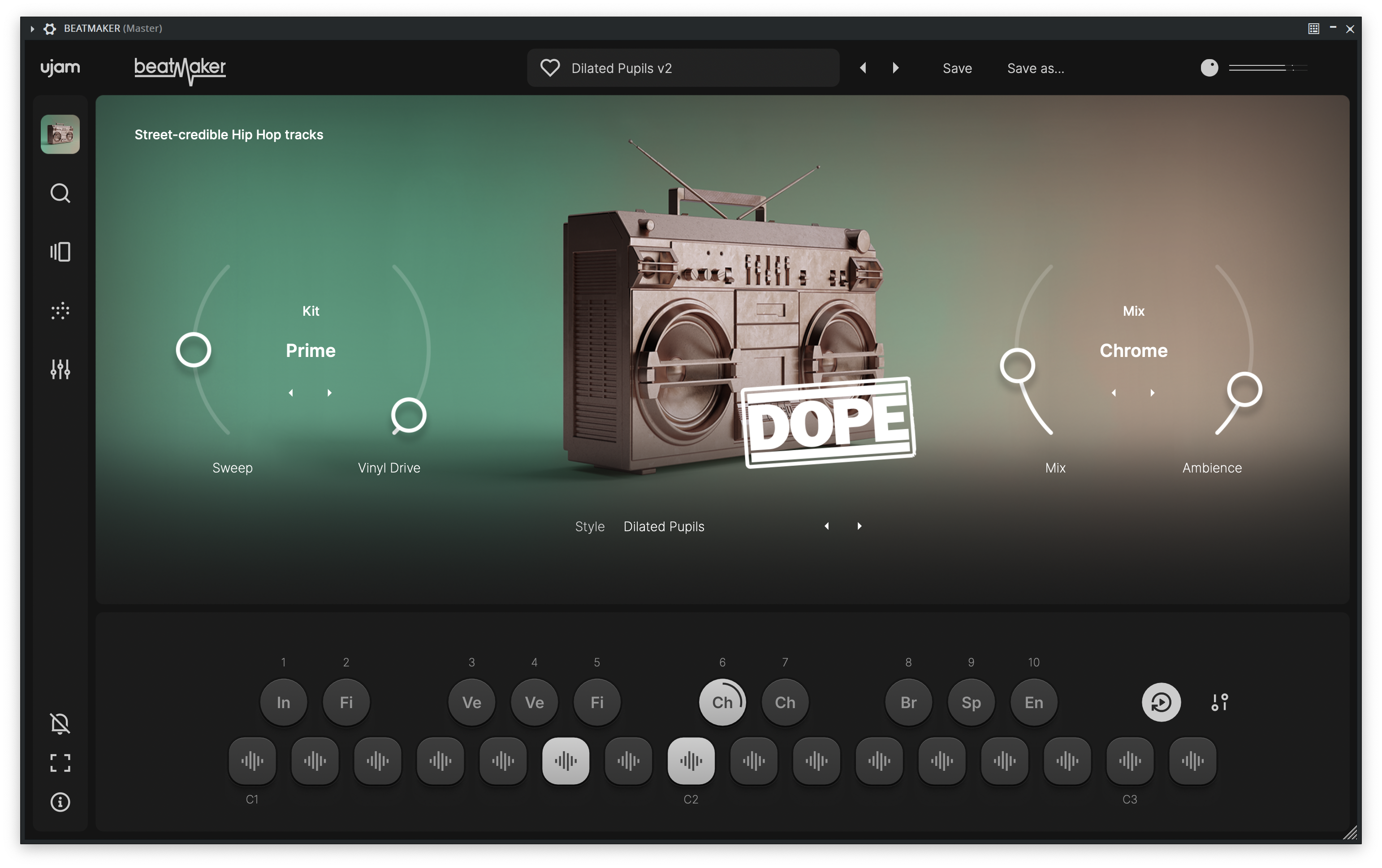Trigger pattern 2 Fi pad

[x=346, y=702]
